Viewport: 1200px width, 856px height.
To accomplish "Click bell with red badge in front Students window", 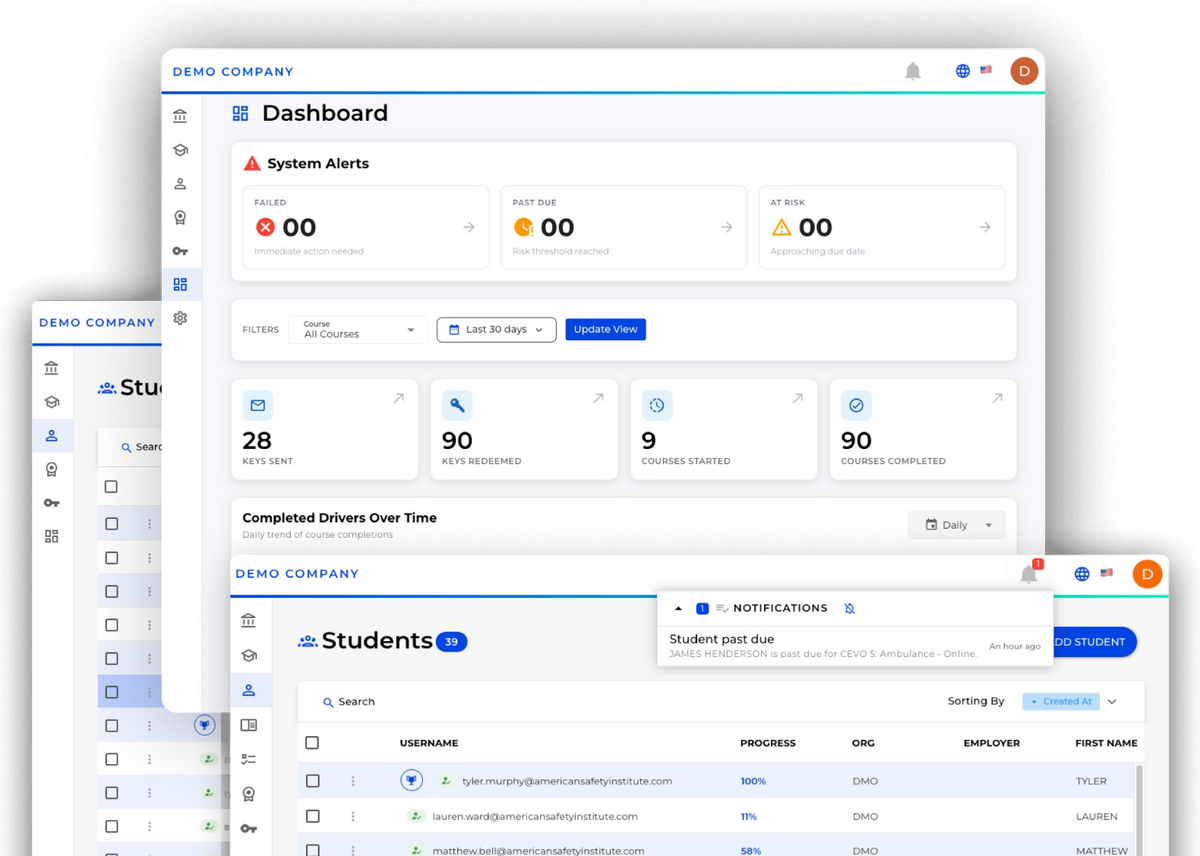I will pos(1029,573).
